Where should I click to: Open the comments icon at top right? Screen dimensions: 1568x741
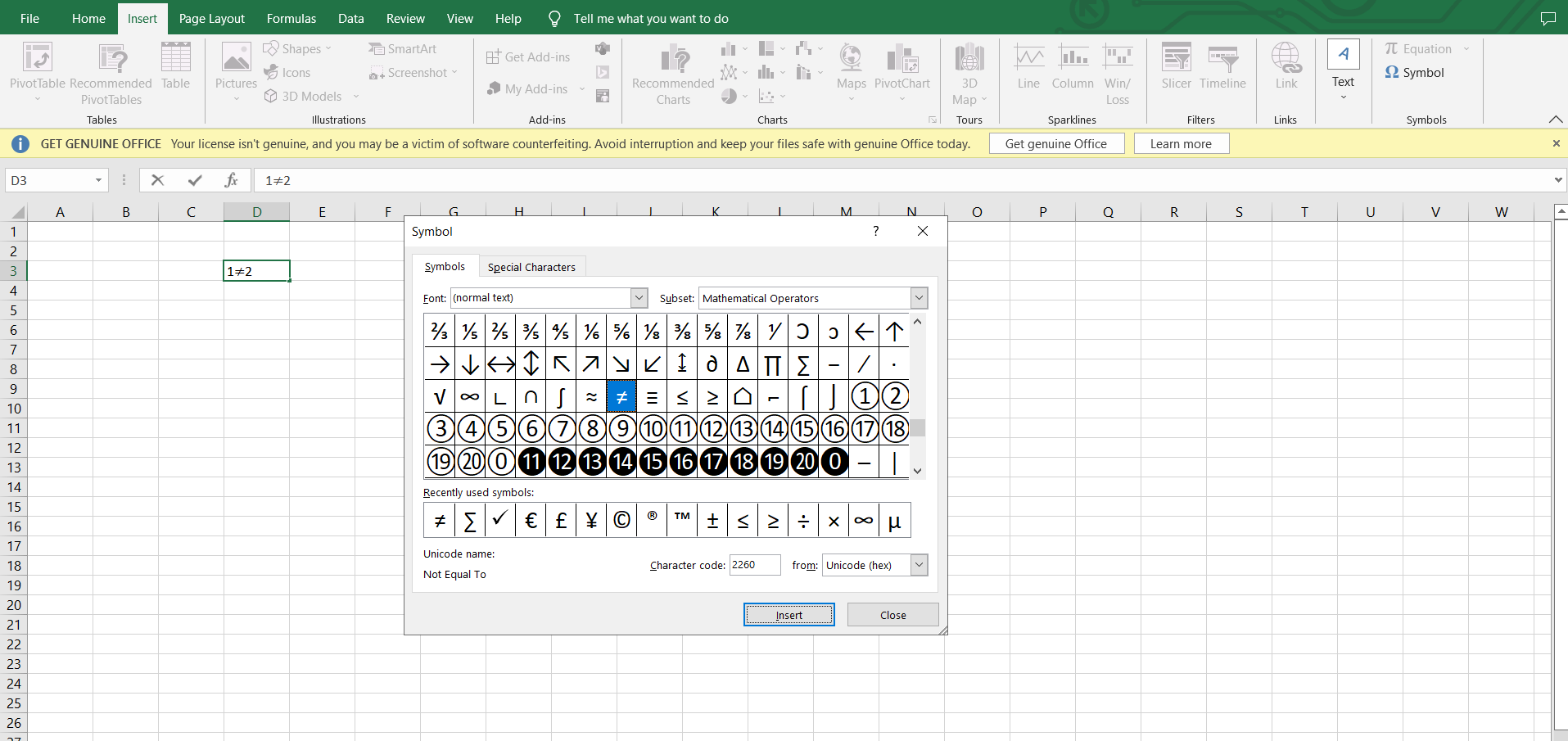(x=1548, y=18)
